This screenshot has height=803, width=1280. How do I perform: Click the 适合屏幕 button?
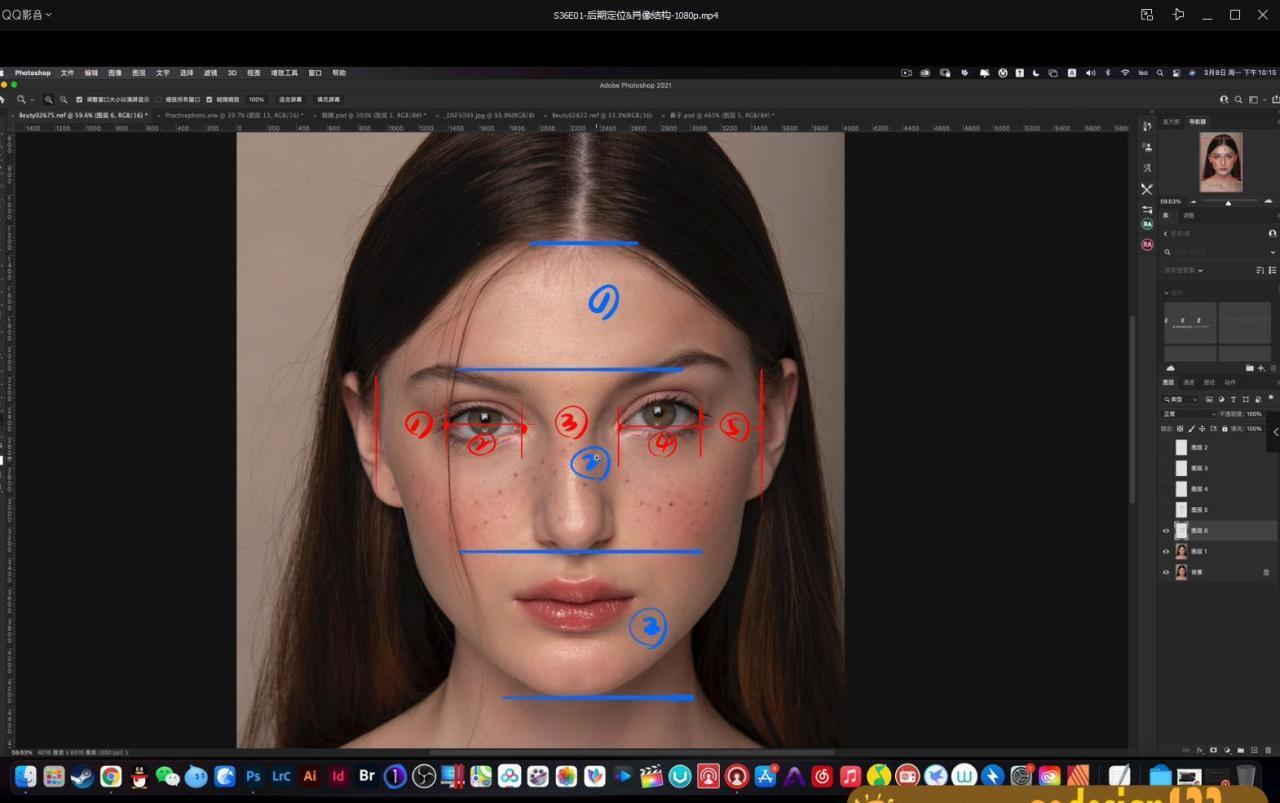tap(290, 100)
